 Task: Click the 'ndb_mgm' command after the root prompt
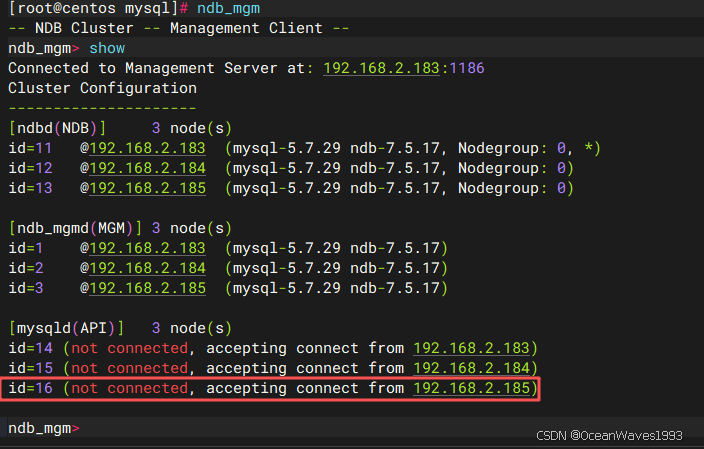click(x=228, y=8)
